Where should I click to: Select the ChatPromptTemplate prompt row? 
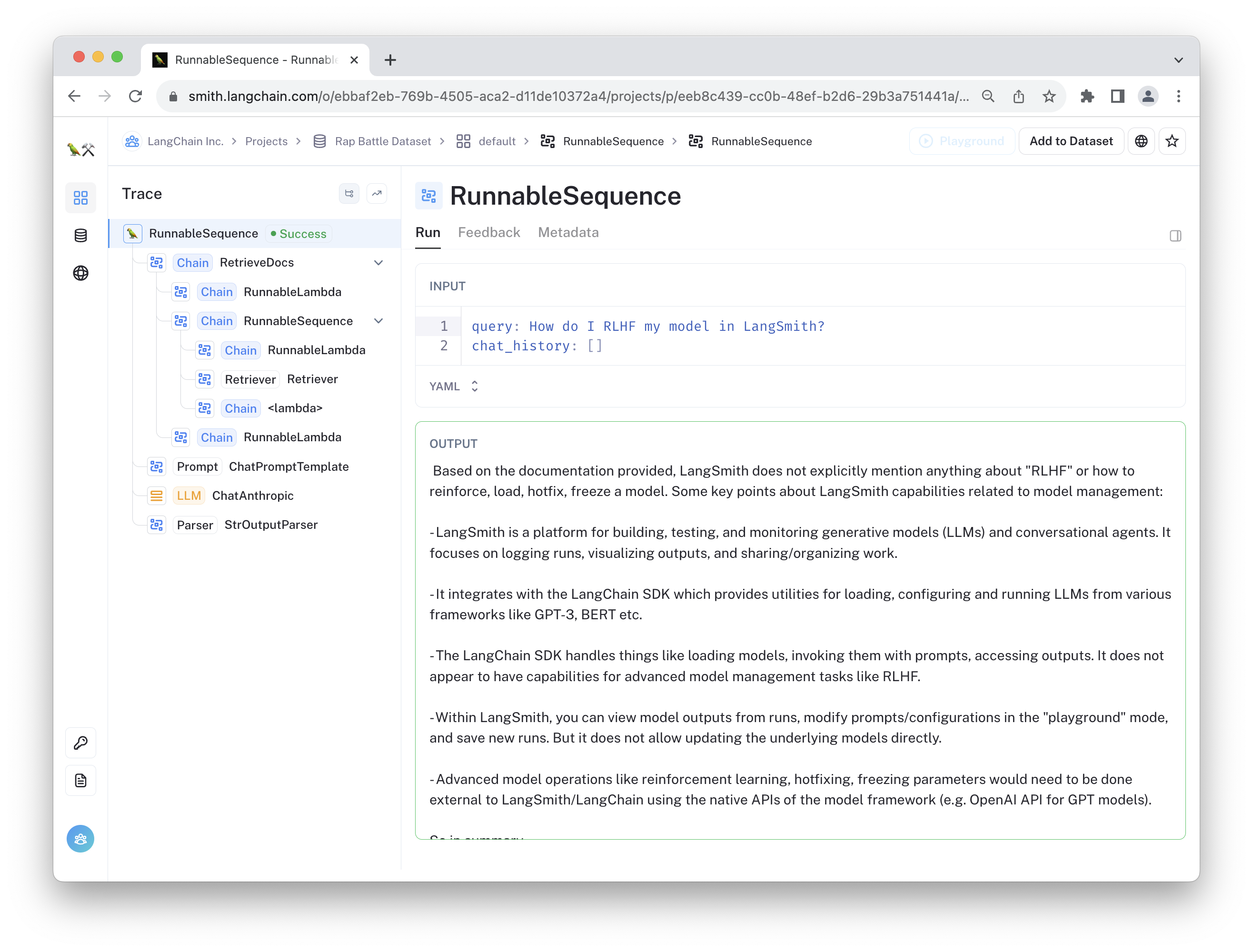(x=255, y=466)
